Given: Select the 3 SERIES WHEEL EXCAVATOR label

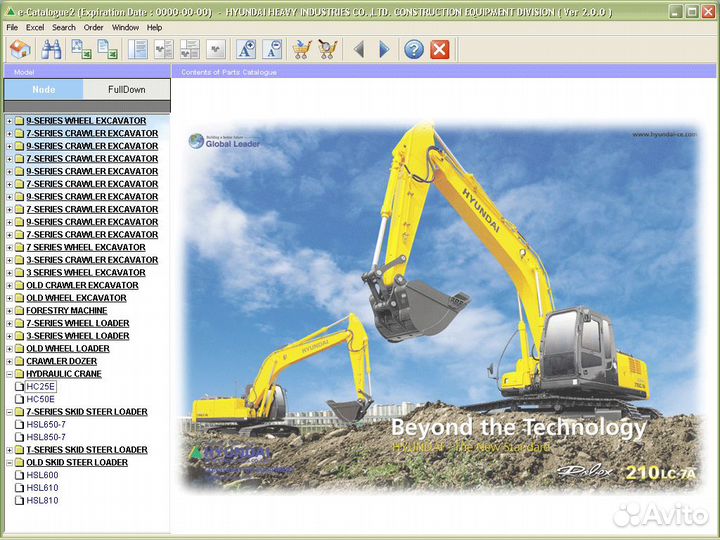Looking at the screenshot, I should [86, 273].
